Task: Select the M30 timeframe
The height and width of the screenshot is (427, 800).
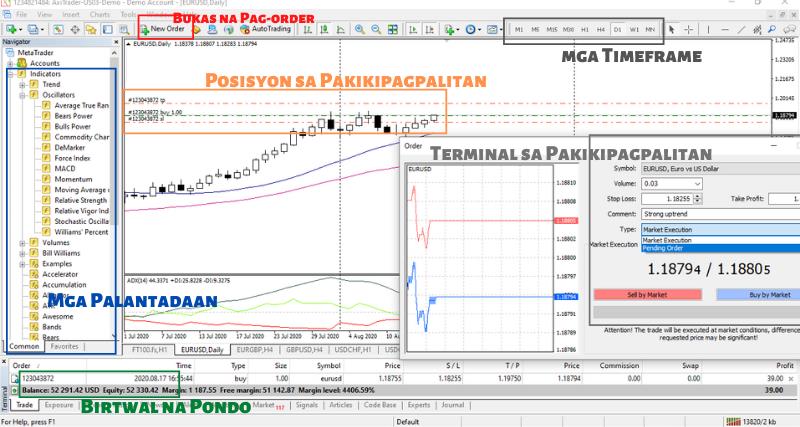Action: tap(568, 30)
